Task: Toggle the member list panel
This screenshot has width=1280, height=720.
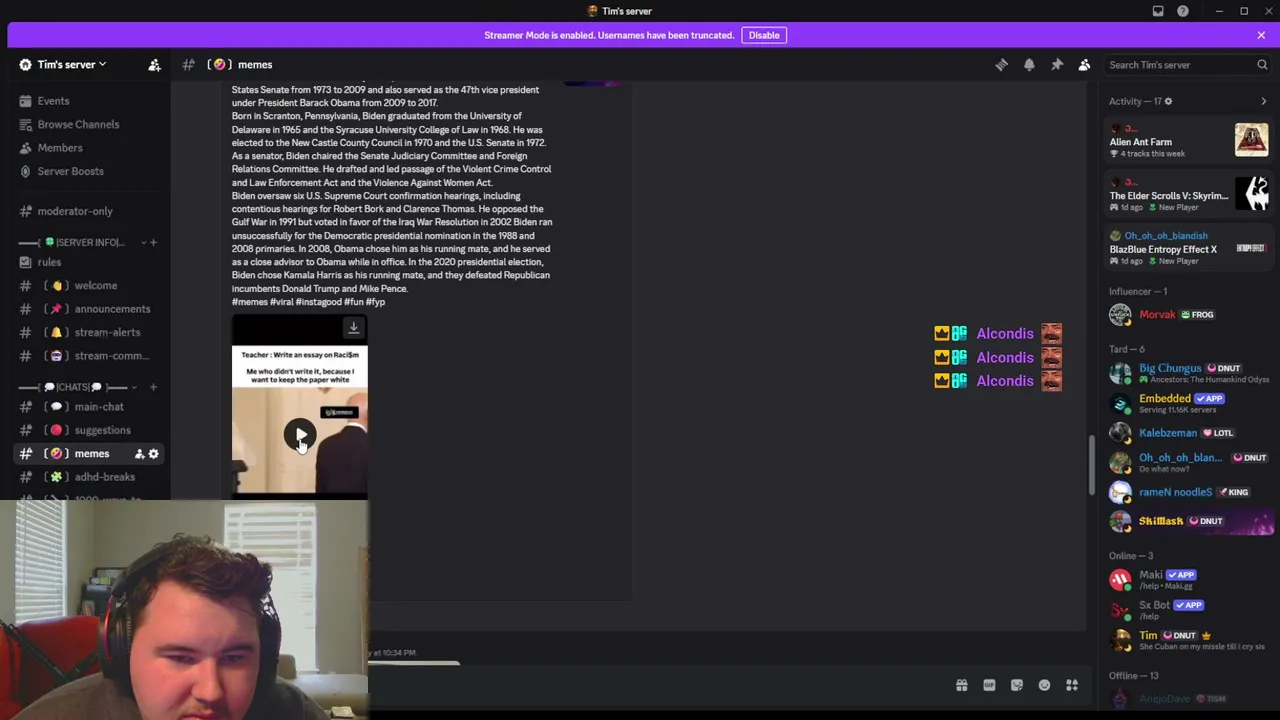Action: tap(1084, 65)
